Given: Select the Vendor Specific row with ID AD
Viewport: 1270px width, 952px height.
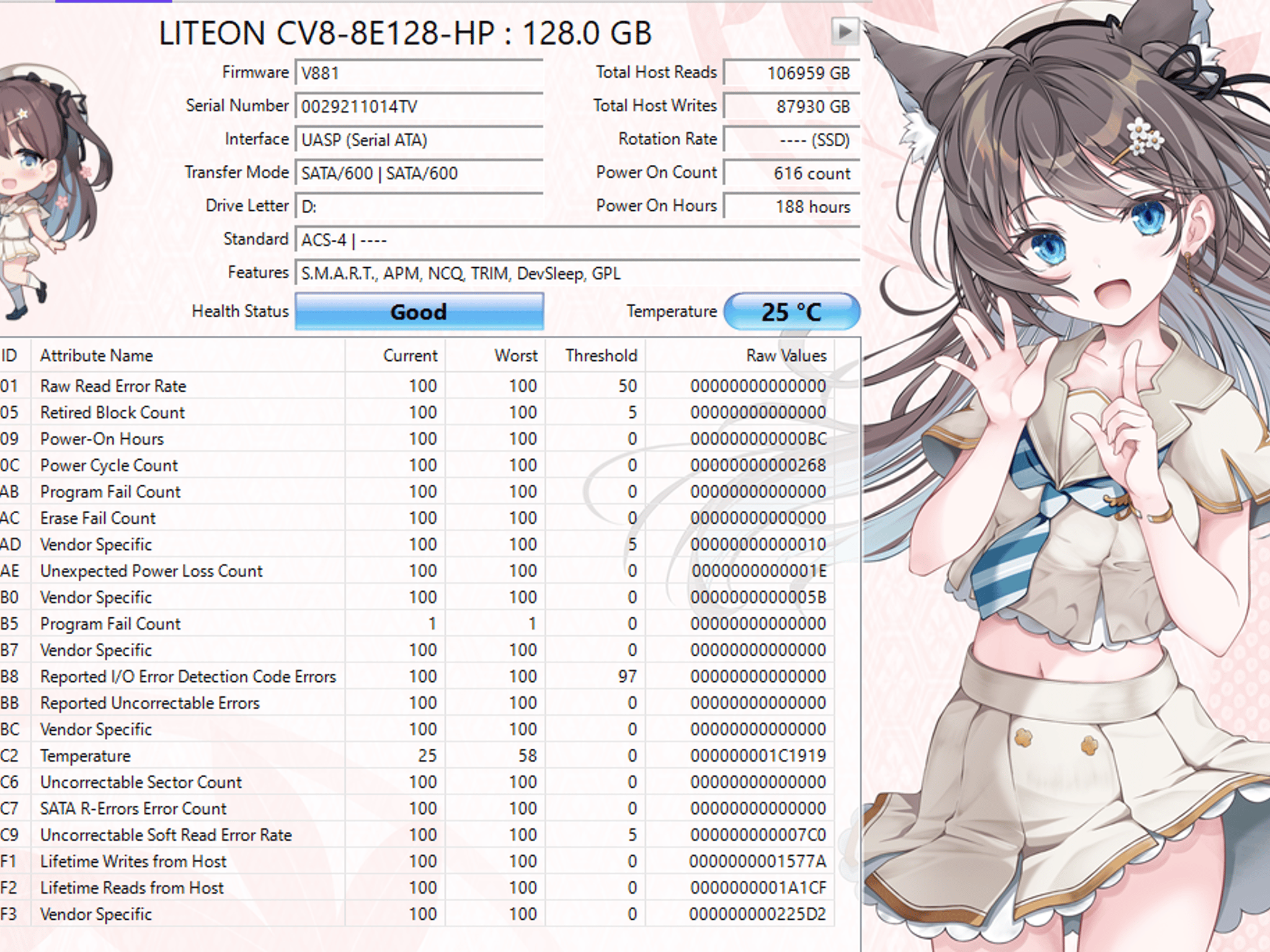Looking at the screenshot, I should [x=417, y=544].
